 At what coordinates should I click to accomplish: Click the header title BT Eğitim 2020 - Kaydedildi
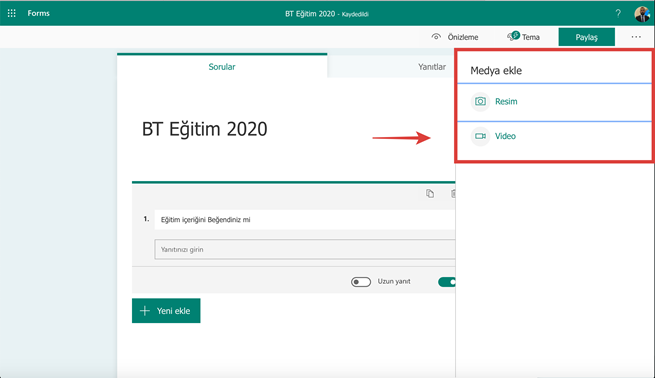click(327, 14)
